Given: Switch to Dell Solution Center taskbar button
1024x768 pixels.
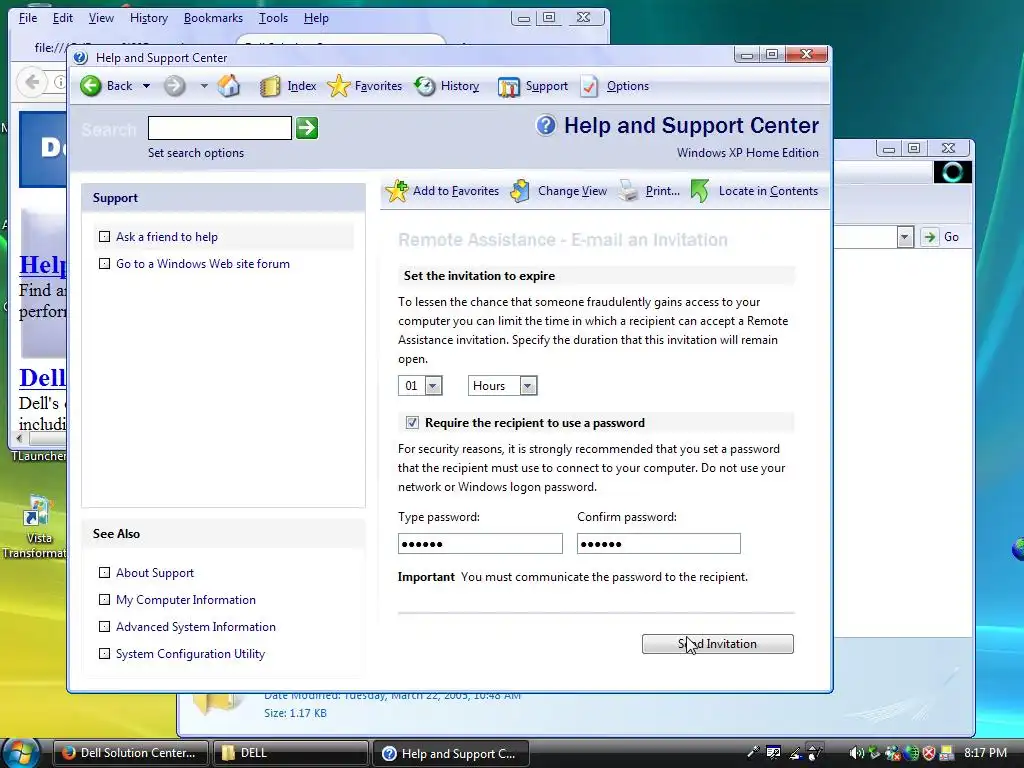Looking at the screenshot, I should (130, 753).
